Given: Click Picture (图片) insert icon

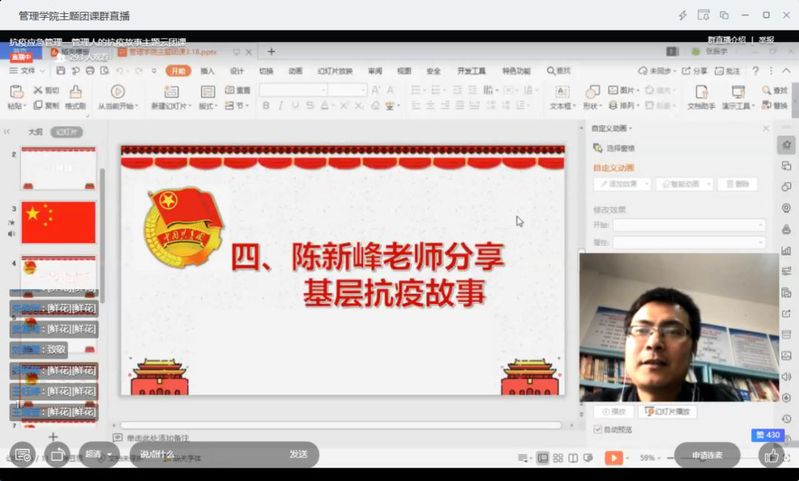Looking at the screenshot, I should point(613,90).
